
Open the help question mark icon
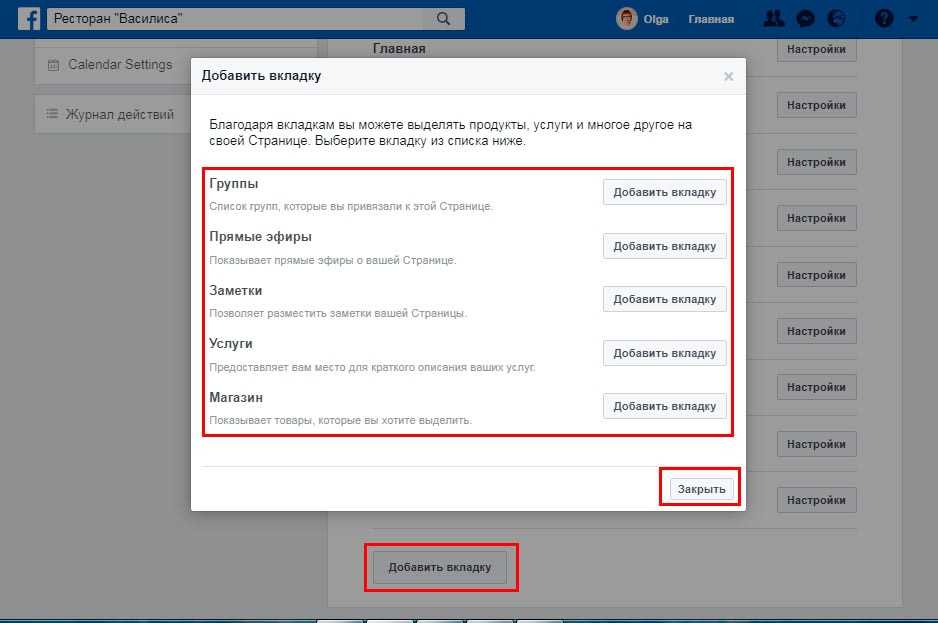coord(883,19)
